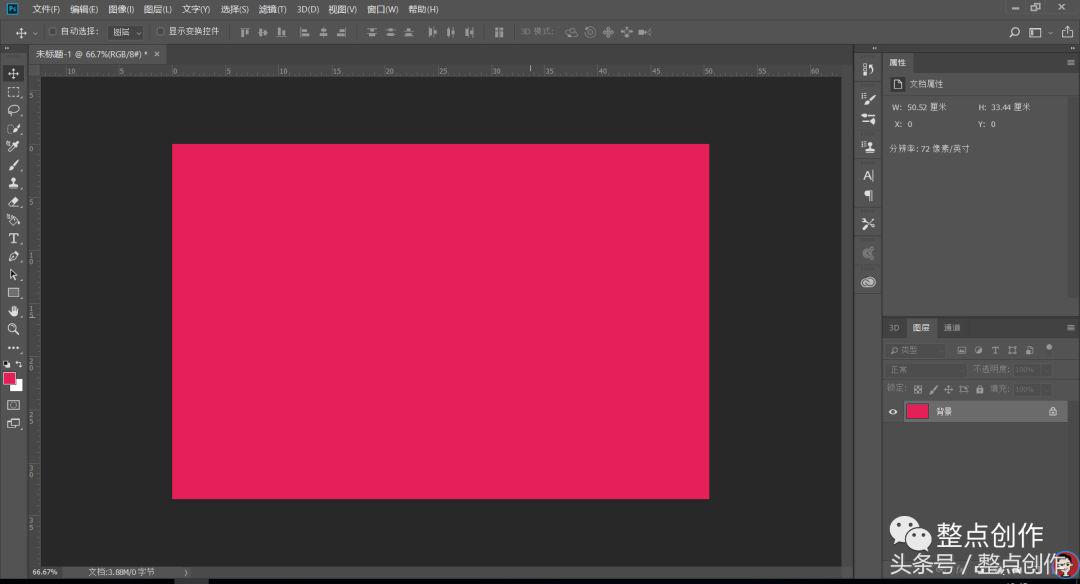Select the Lasso tool
Viewport: 1080px width, 584px height.
13,110
